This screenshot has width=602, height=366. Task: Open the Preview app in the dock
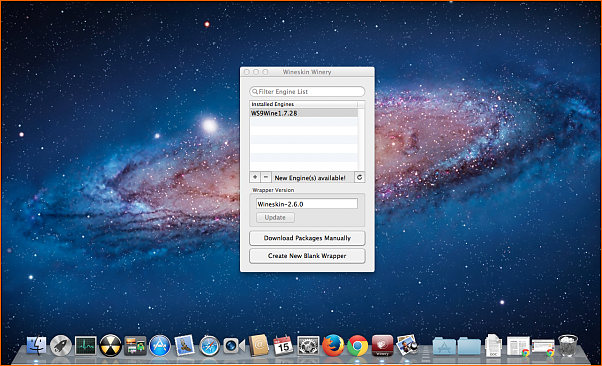407,344
